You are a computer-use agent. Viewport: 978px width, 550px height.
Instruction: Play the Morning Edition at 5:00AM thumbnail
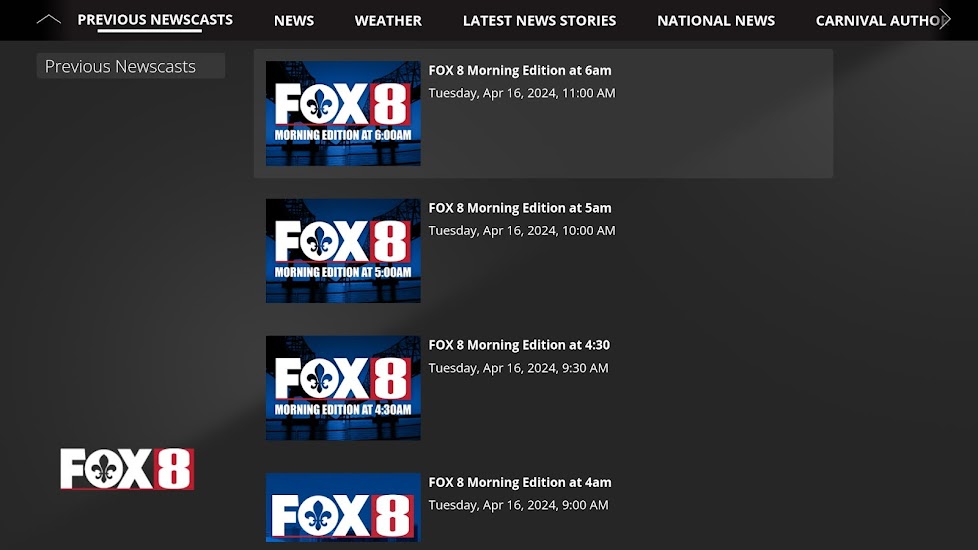pos(343,251)
